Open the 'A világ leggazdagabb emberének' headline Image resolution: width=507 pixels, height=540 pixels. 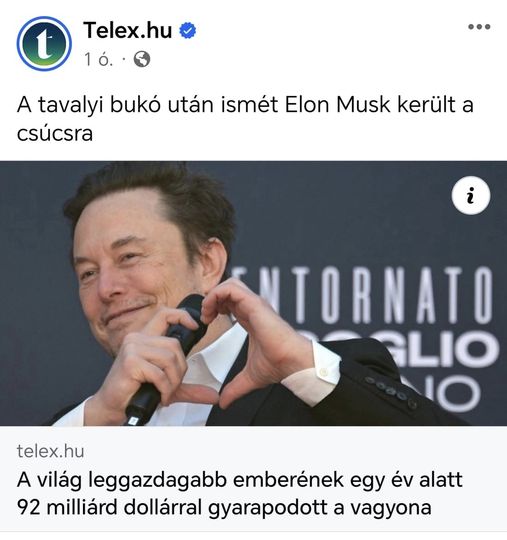(240, 493)
